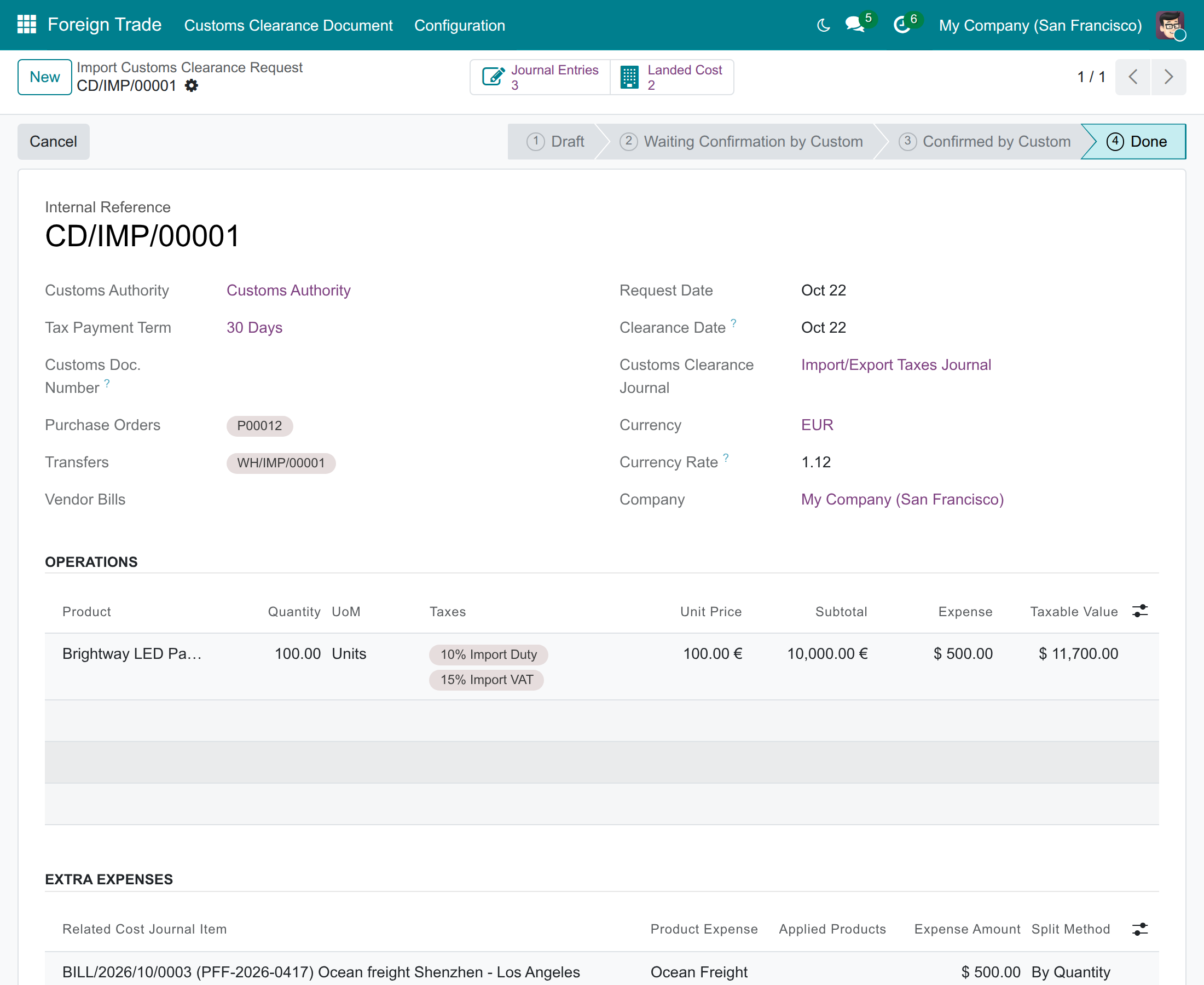Open Landed Cost smart button

(672, 77)
